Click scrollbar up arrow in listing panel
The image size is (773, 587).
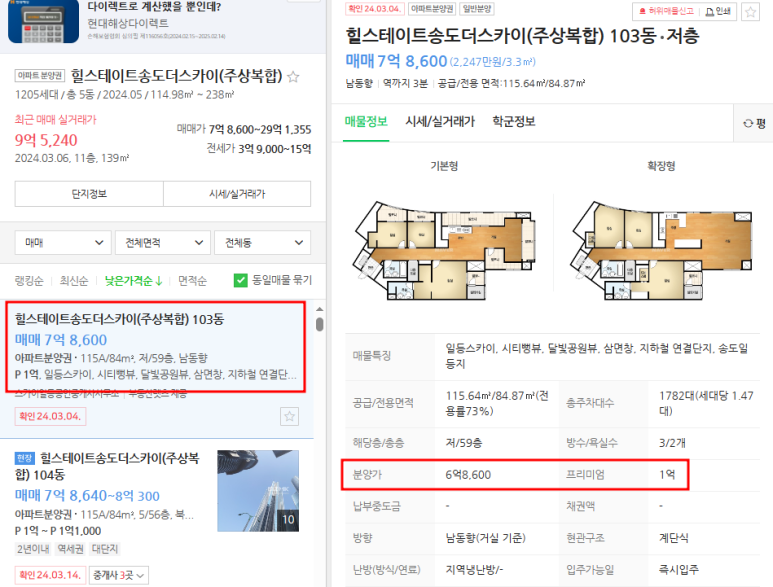pos(319,309)
